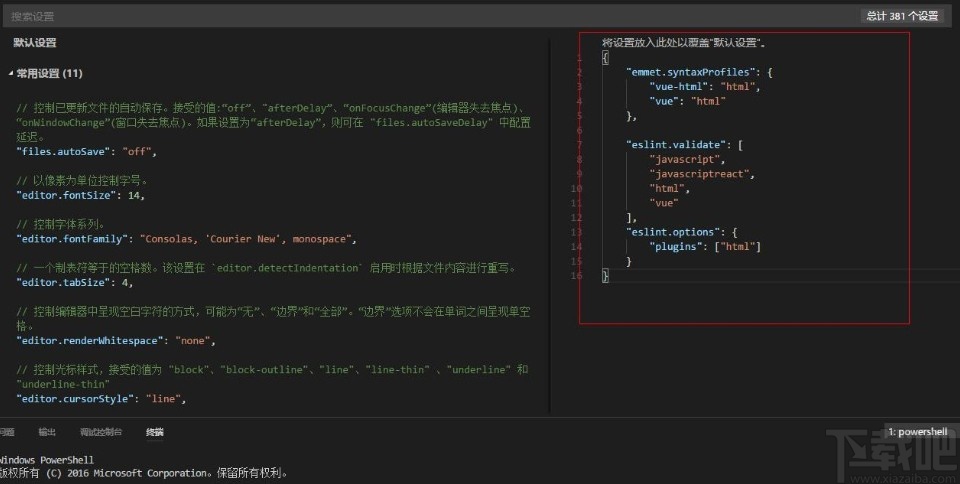Switch to the 终端 panel tab
The width and height of the screenshot is (960, 484).
(x=154, y=432)
